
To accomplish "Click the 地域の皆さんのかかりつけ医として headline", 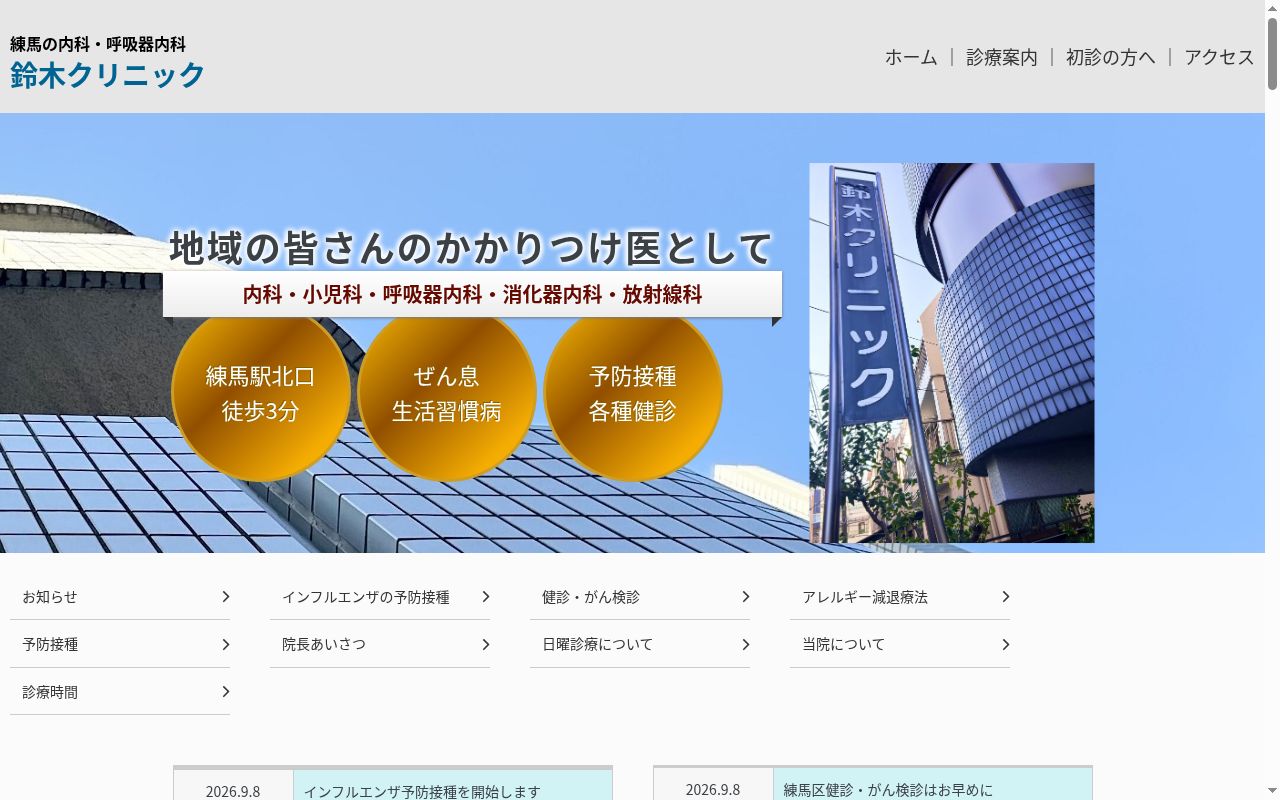I will pyautogui.click(x=471, y=248).
